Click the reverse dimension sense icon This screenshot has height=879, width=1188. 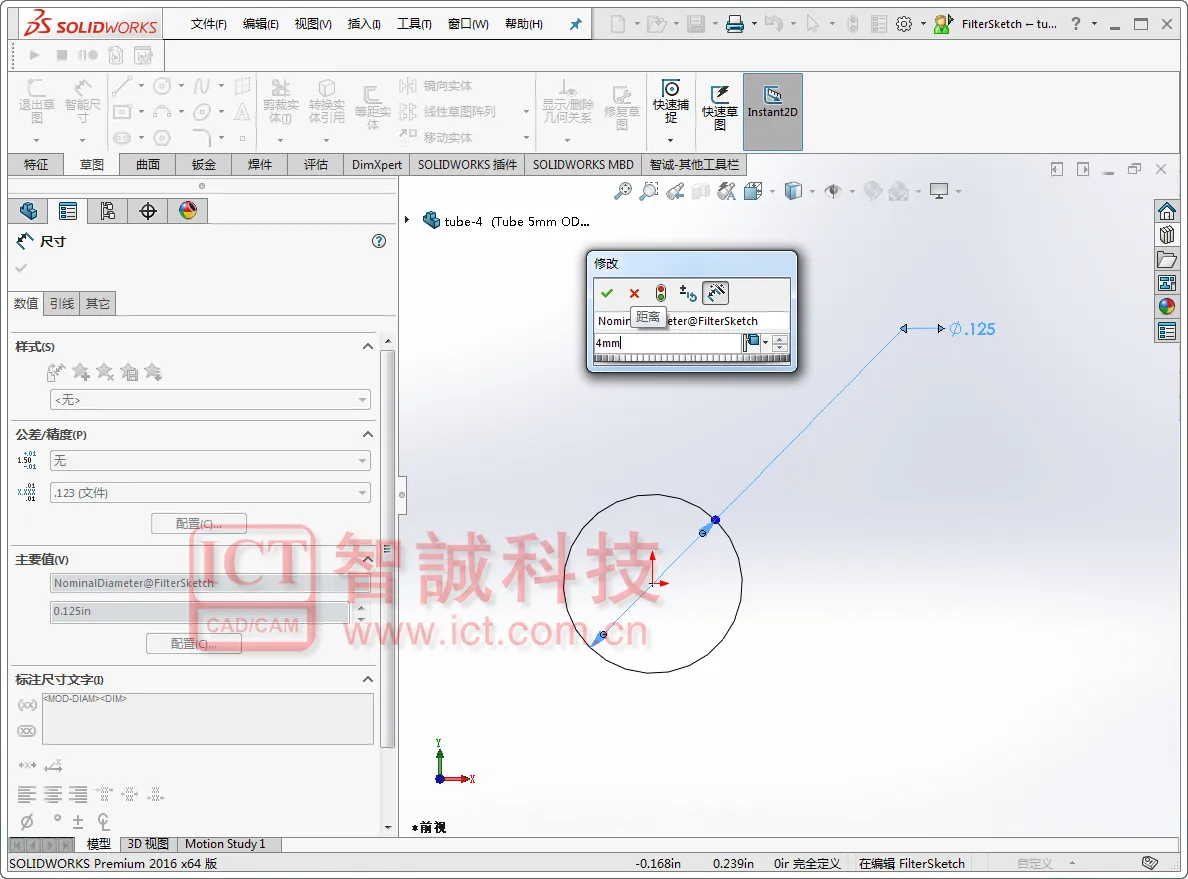pyautogui.click(x=688, y=293)
